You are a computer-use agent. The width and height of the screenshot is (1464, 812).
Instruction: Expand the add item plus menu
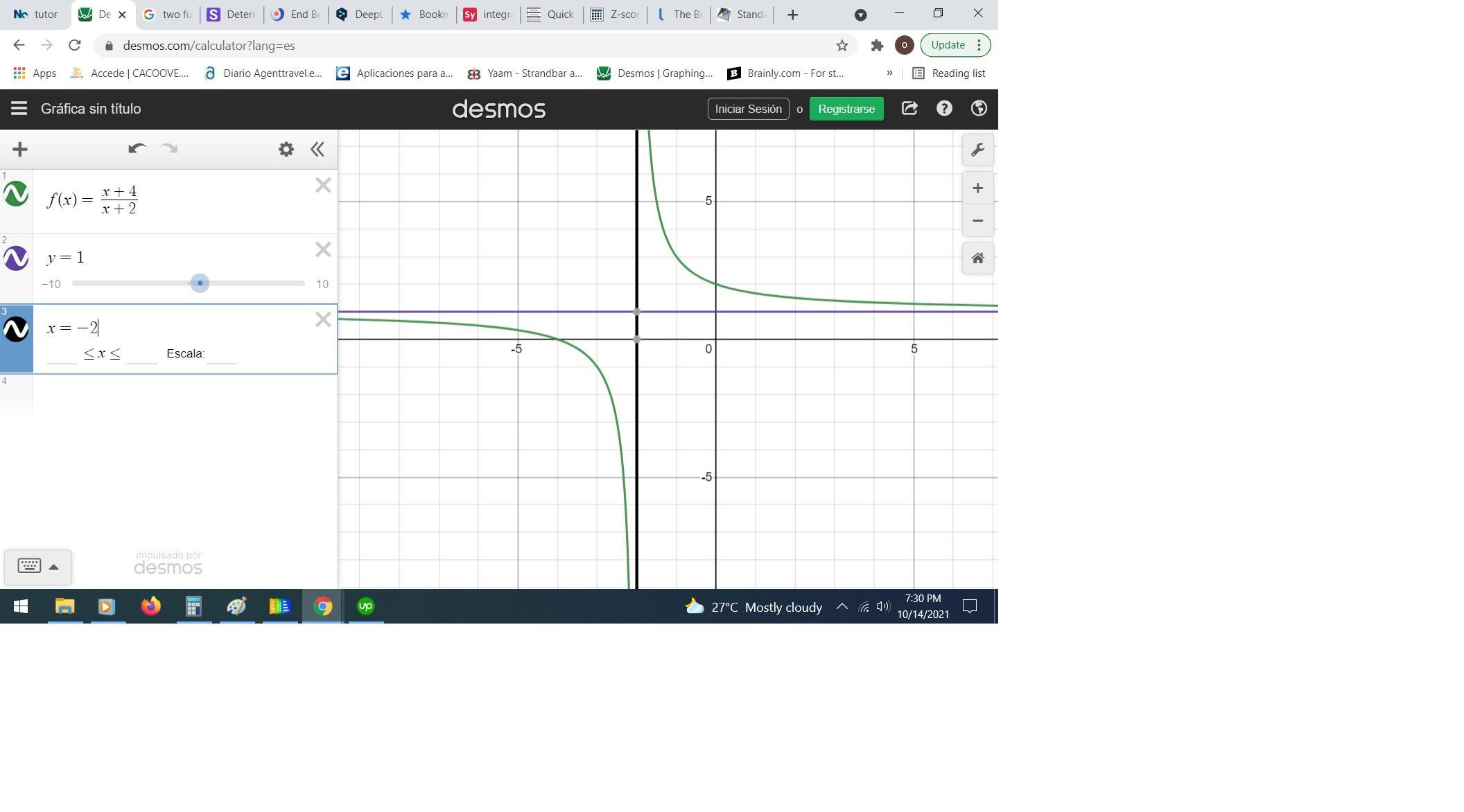point(20,149)
